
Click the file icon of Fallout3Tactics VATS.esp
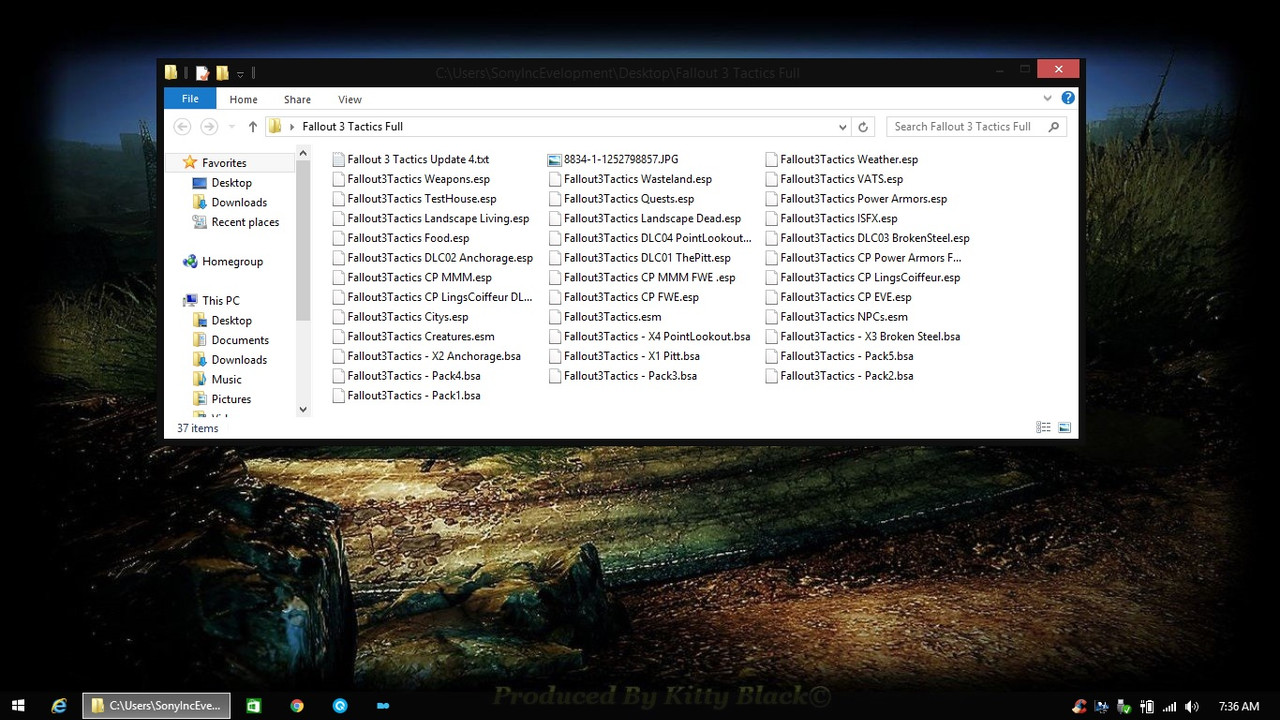point(771,179)
